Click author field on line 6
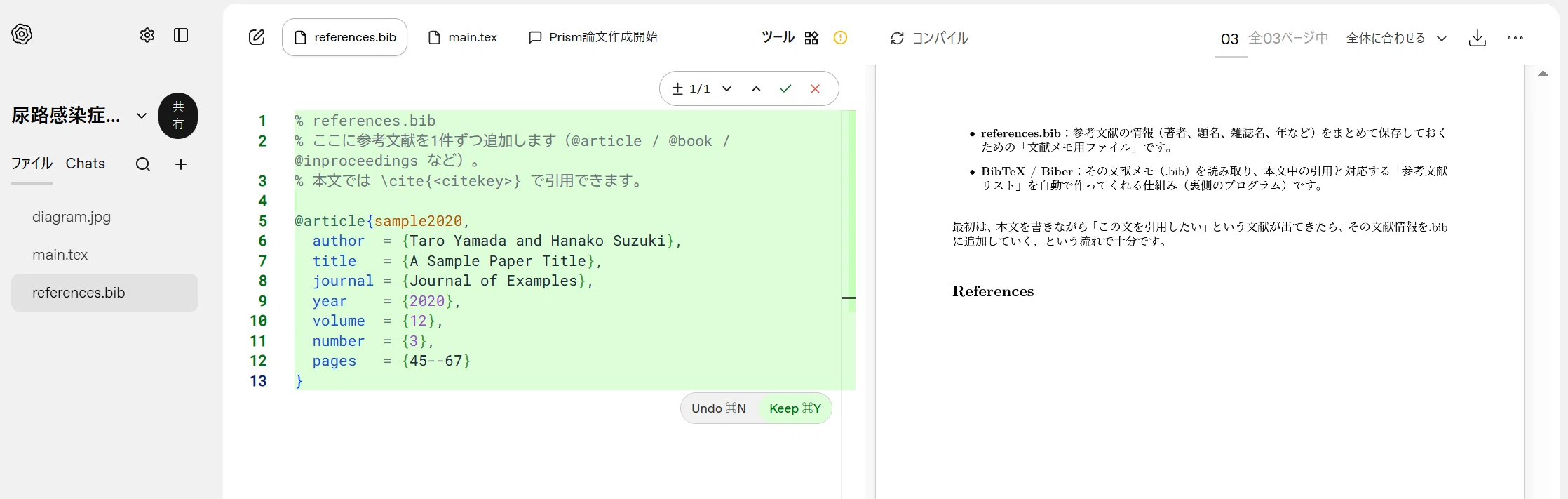 (x=339, y=241)
